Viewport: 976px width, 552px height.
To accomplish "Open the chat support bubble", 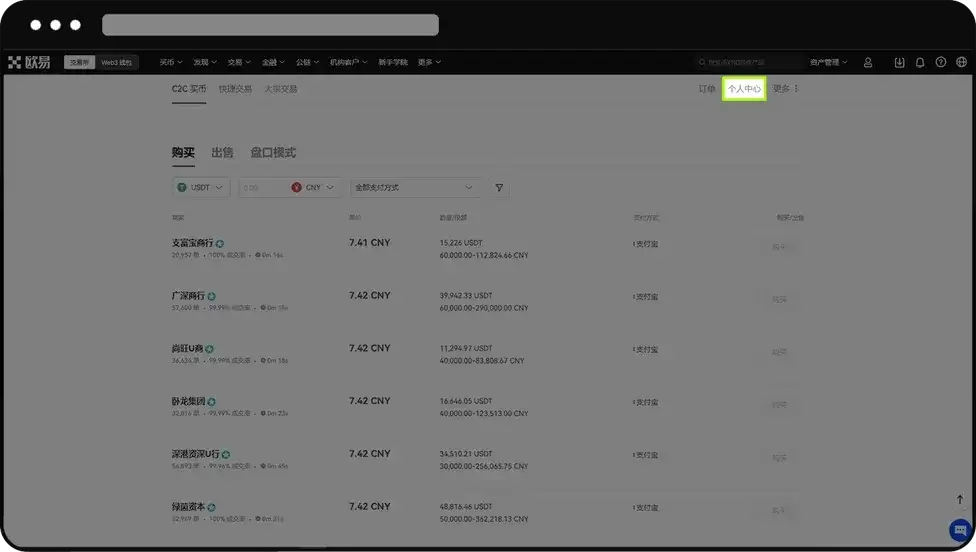I will (961, 530).
